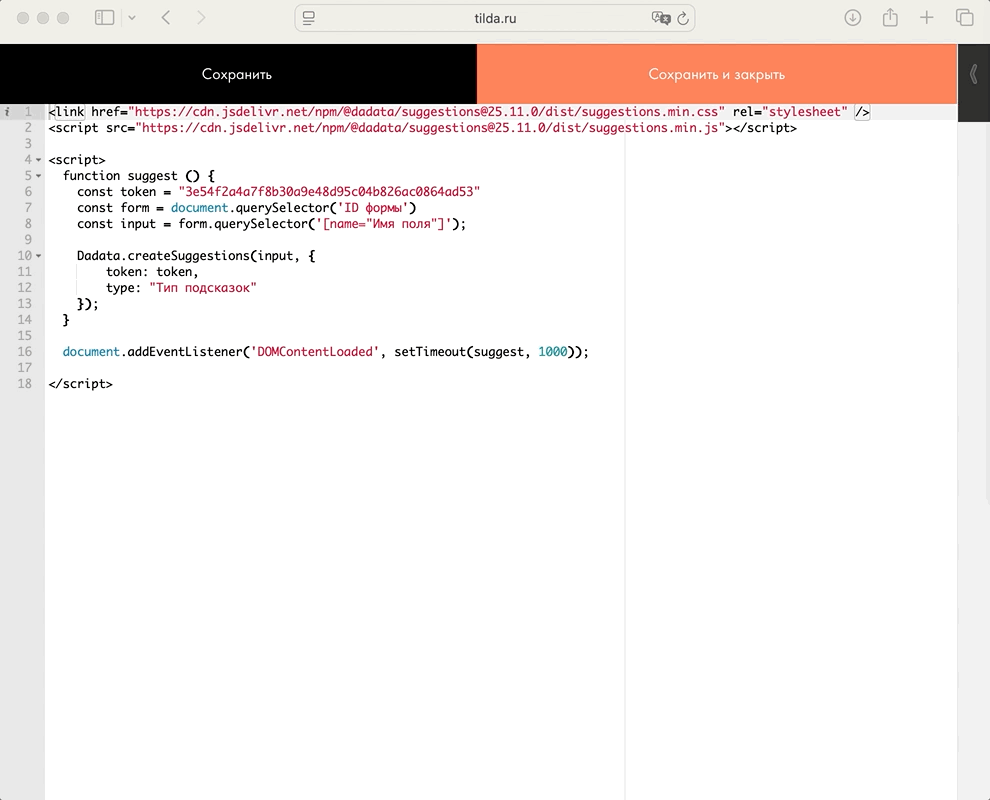
Task: Collapse the script block on line 4
Action: click(x=39, y=160)
